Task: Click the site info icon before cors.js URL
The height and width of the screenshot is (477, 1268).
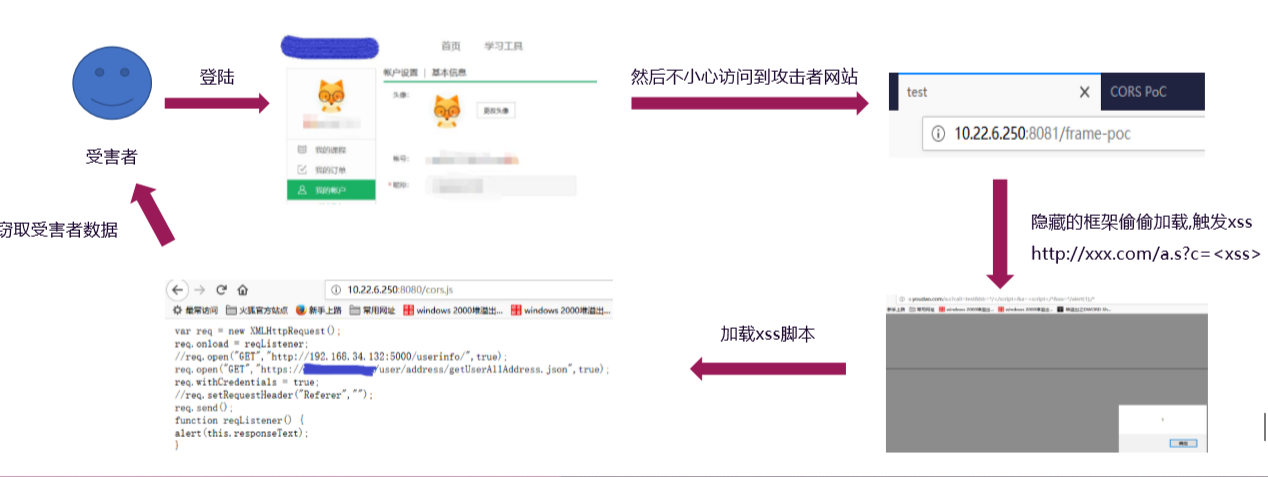Action: point(335,290)
